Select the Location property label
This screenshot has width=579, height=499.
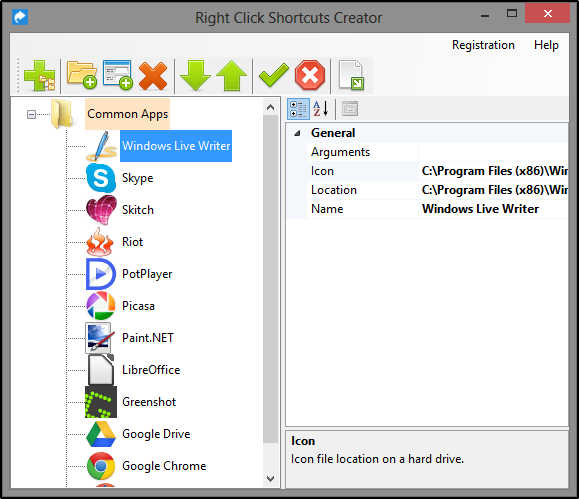click(333, 190)
